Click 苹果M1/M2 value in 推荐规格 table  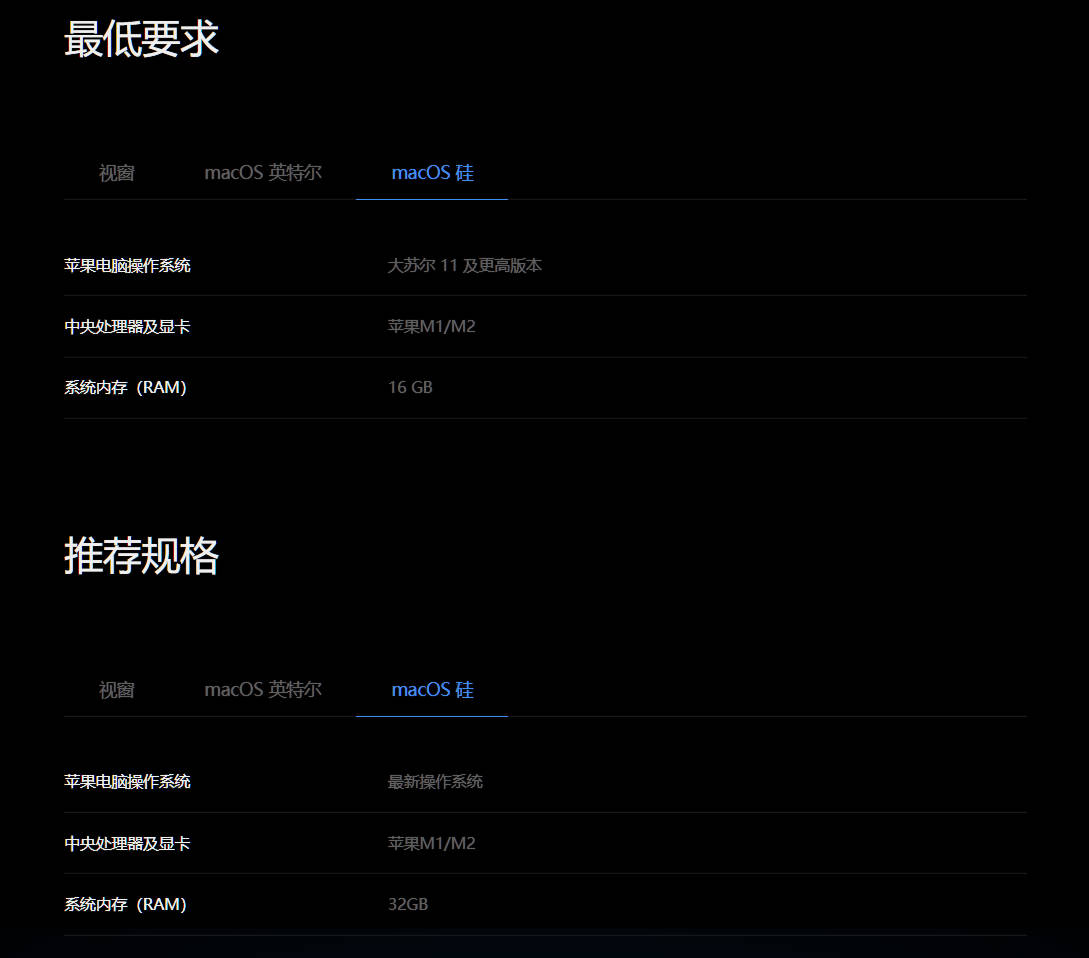[x=431, y=843]
